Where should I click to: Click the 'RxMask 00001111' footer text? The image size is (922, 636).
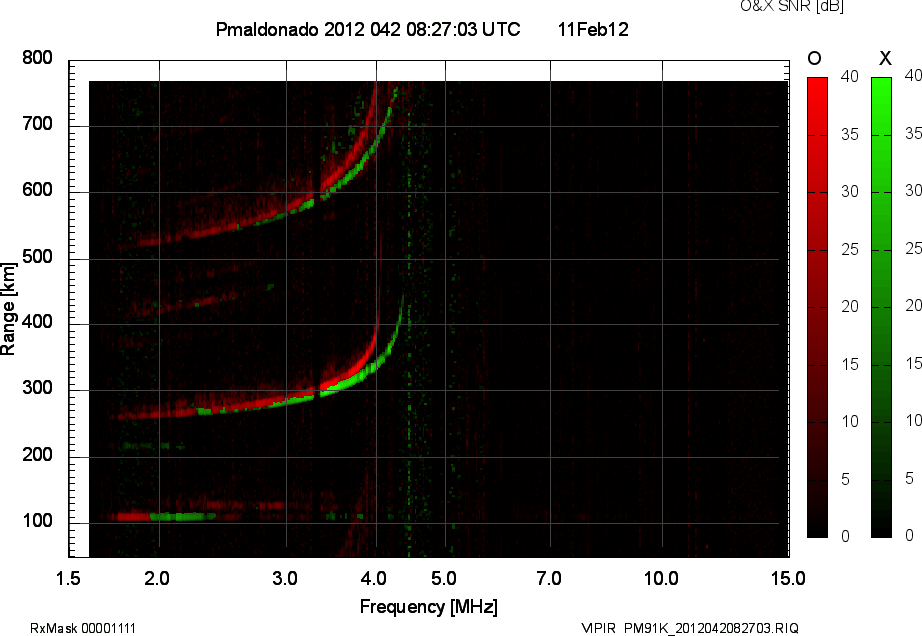point(83,628)
